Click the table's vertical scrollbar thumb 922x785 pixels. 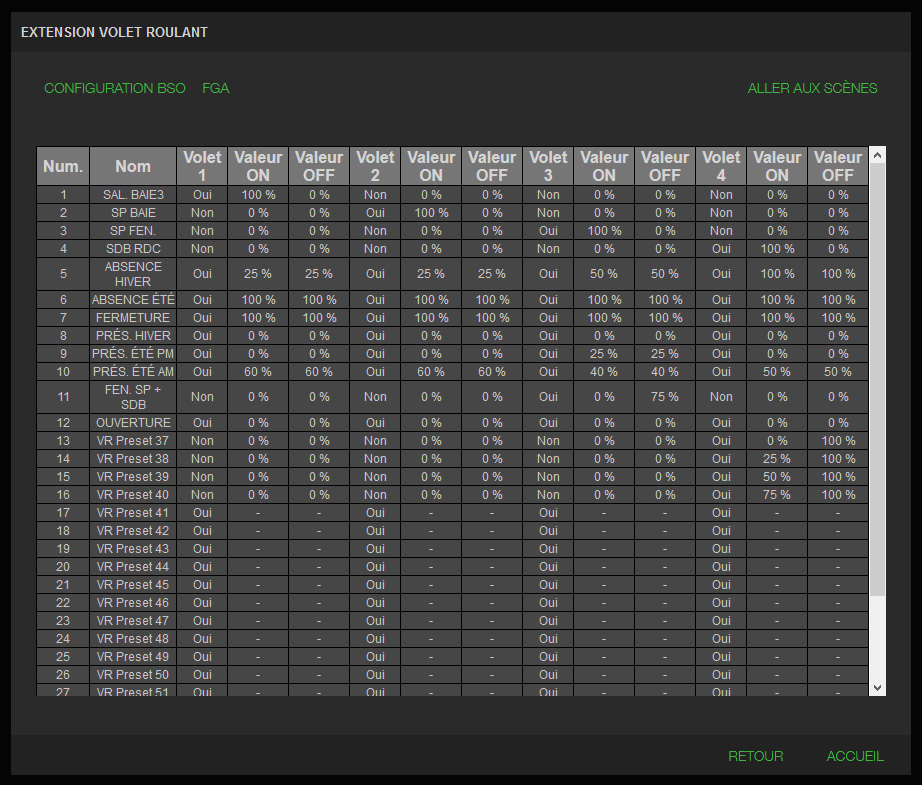tap(877, 380)
